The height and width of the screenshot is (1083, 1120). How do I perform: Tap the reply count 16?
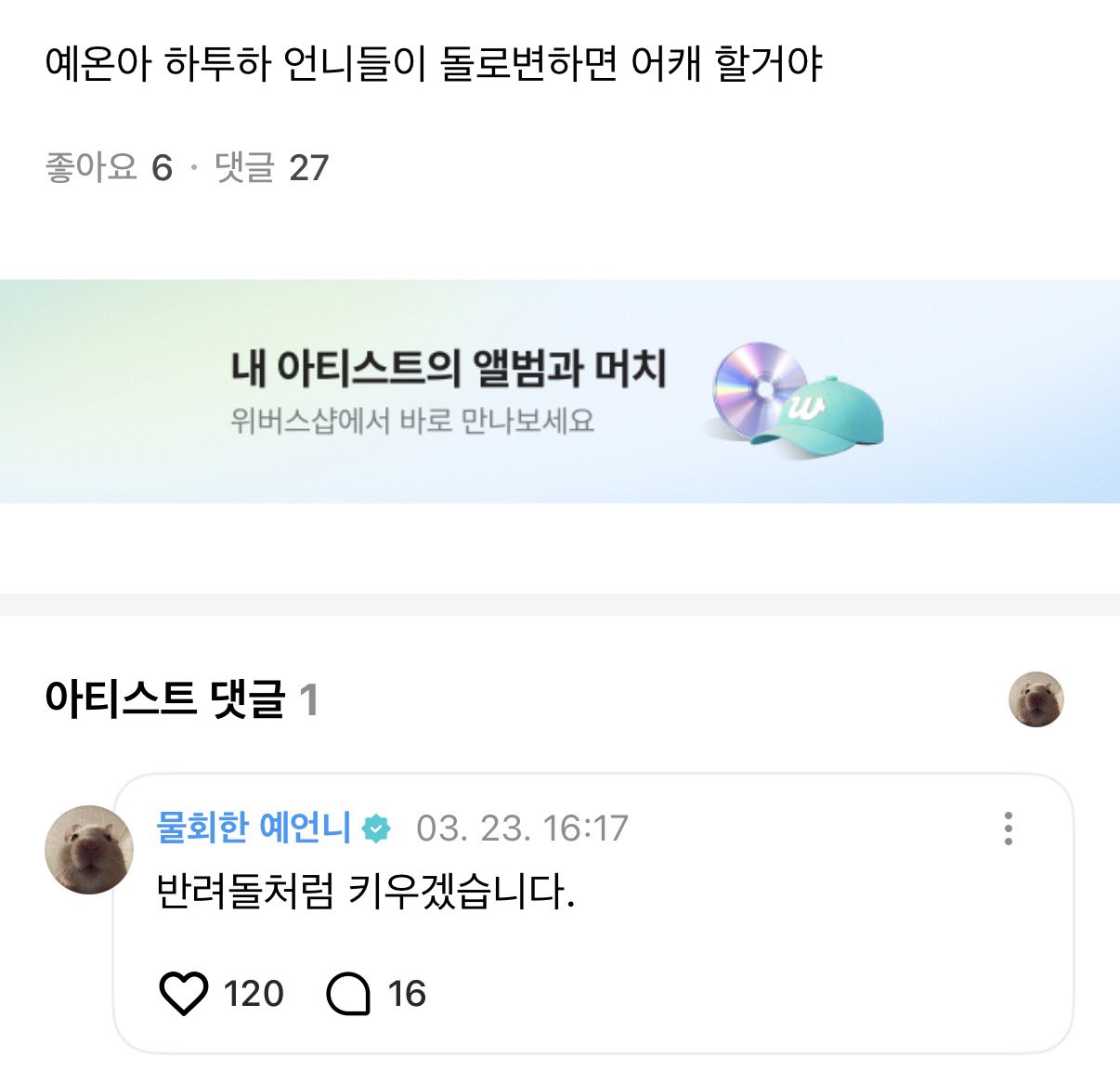[x=407, y=994]
